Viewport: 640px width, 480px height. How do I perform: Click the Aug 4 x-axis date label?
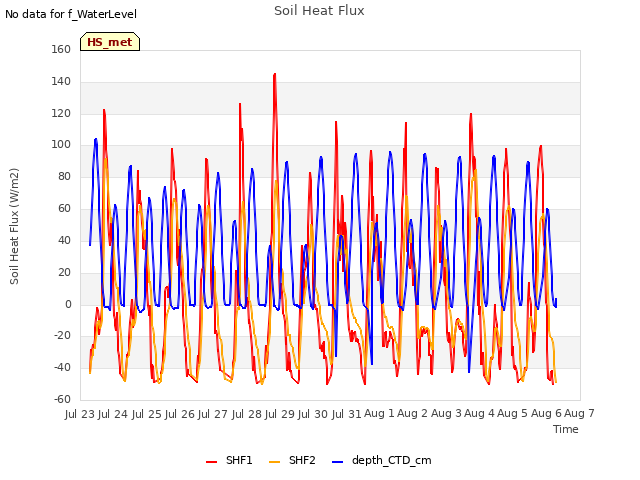click(479, 414)
